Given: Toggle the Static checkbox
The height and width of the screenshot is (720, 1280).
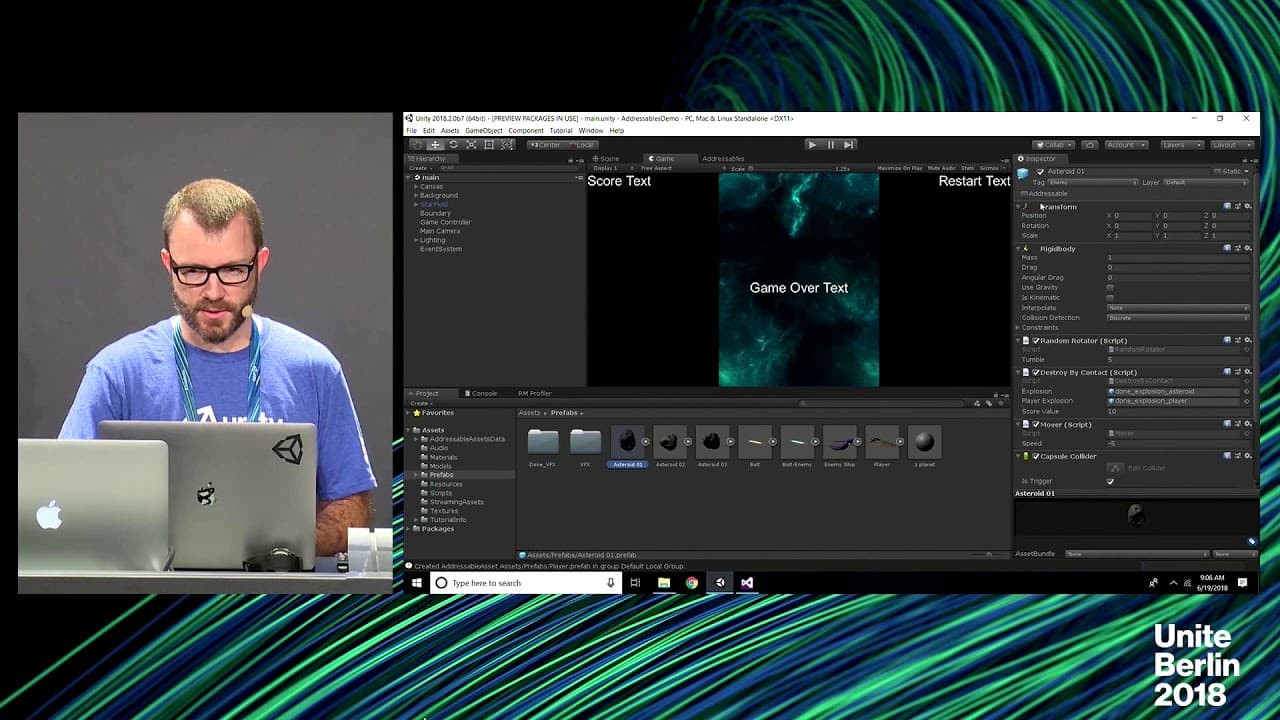Looking at the screenshot, I should coord(1216,172).
